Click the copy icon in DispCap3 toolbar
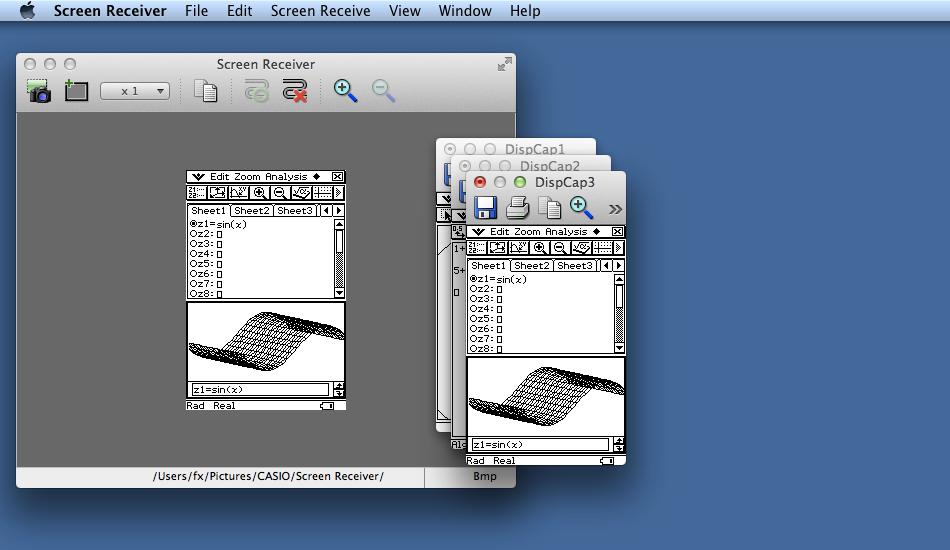950x550 pixels. 550,208
